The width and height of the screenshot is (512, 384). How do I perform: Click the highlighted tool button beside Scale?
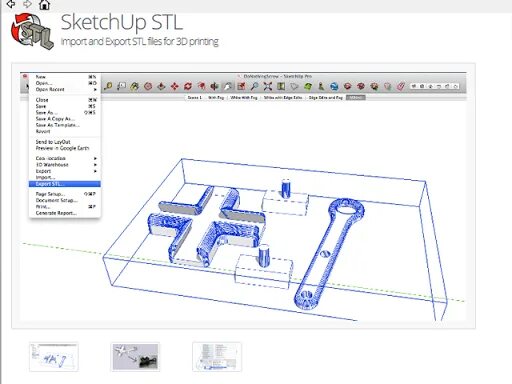(x=228, y=86)
